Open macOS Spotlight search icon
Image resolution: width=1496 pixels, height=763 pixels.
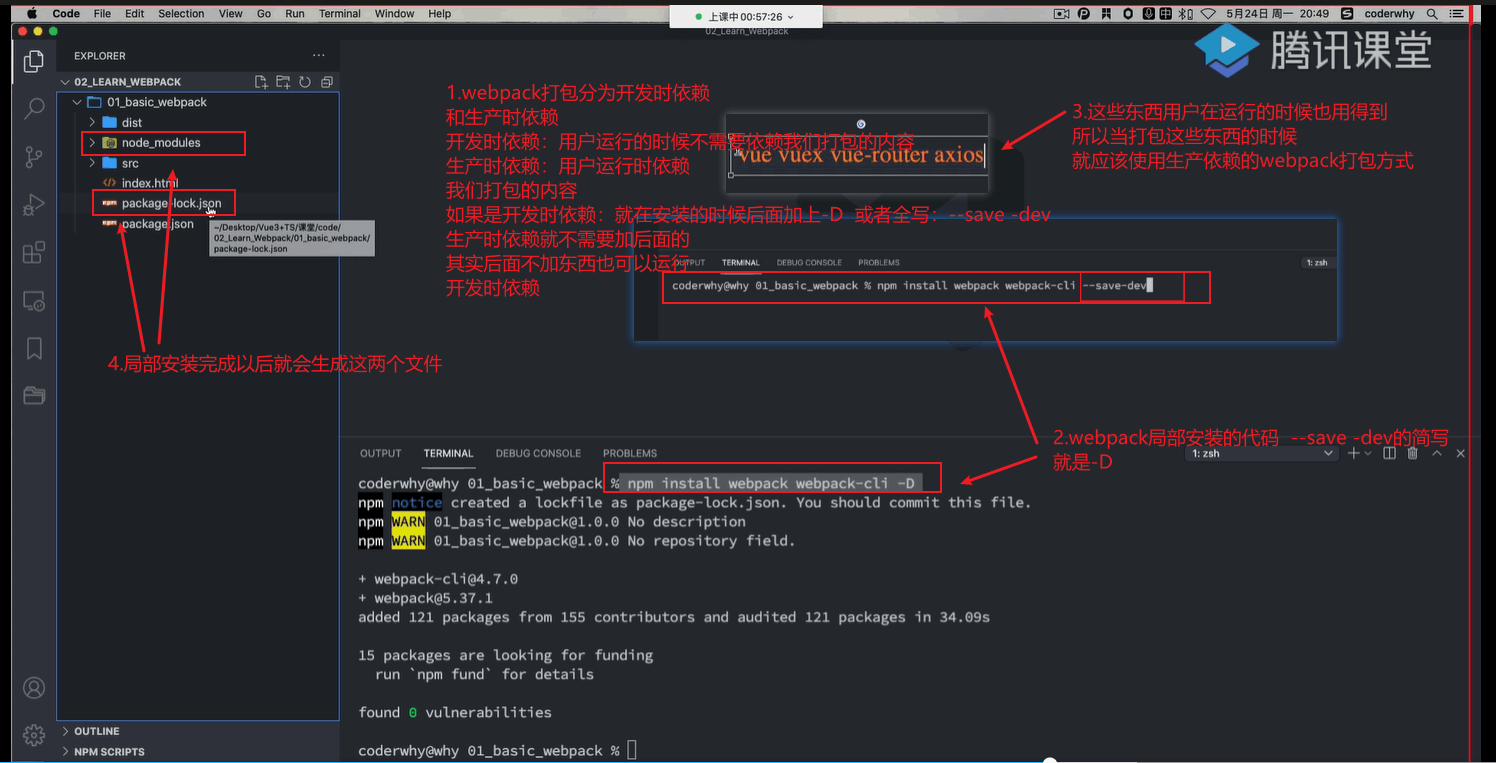tap(1432, 14)
